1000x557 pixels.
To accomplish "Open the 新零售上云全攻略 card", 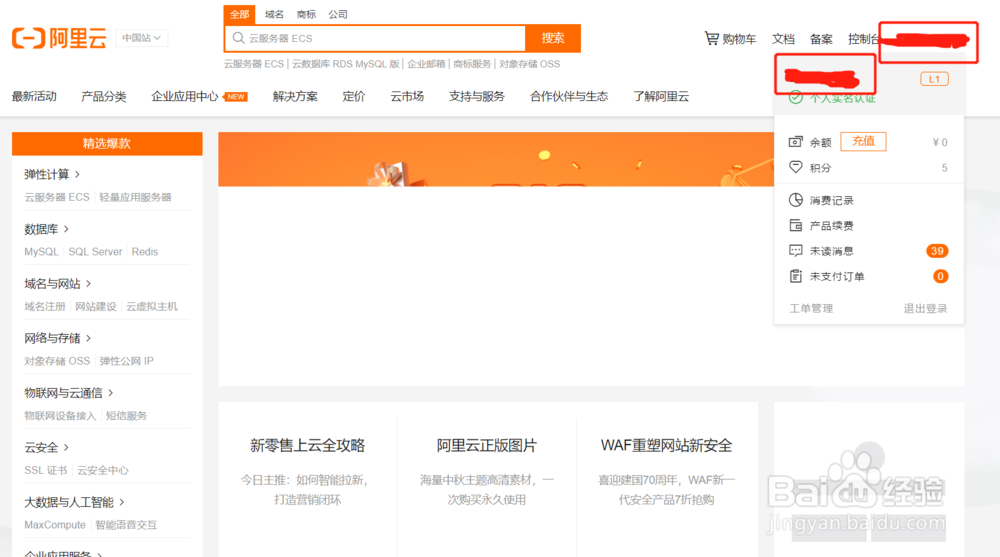I will (307, 445).
